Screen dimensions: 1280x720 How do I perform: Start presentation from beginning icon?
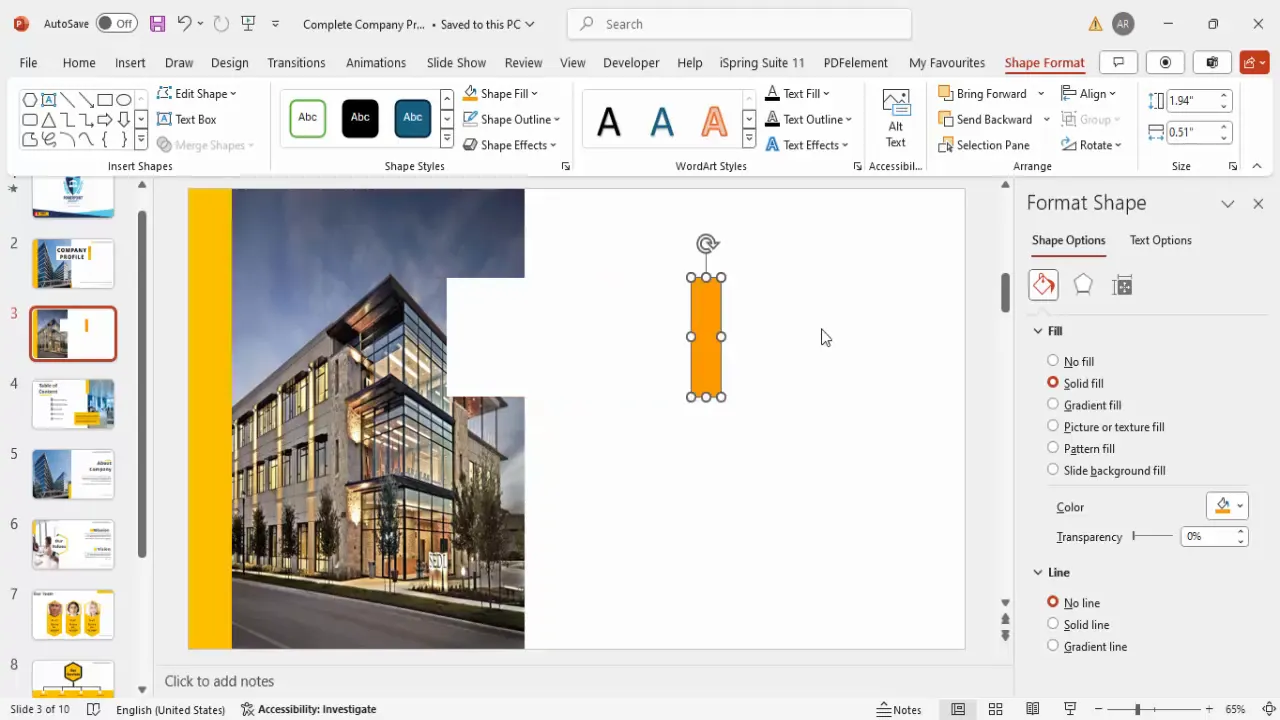point(248,23)
